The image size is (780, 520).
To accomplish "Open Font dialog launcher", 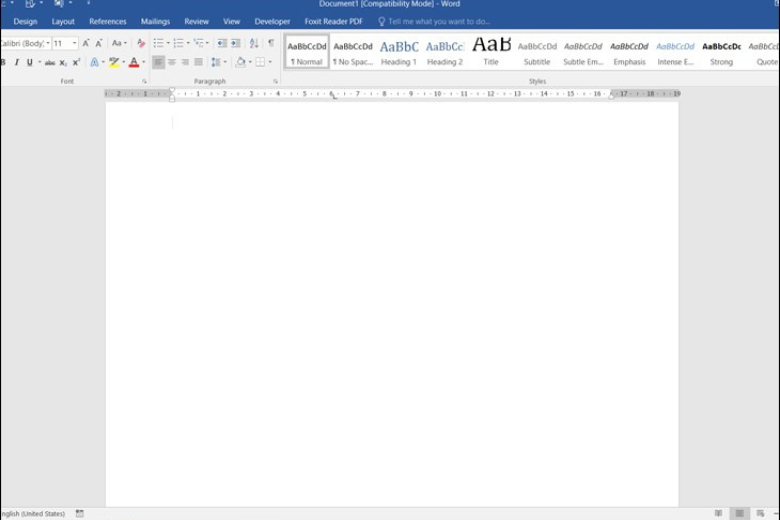I will [x=144, y=81].
